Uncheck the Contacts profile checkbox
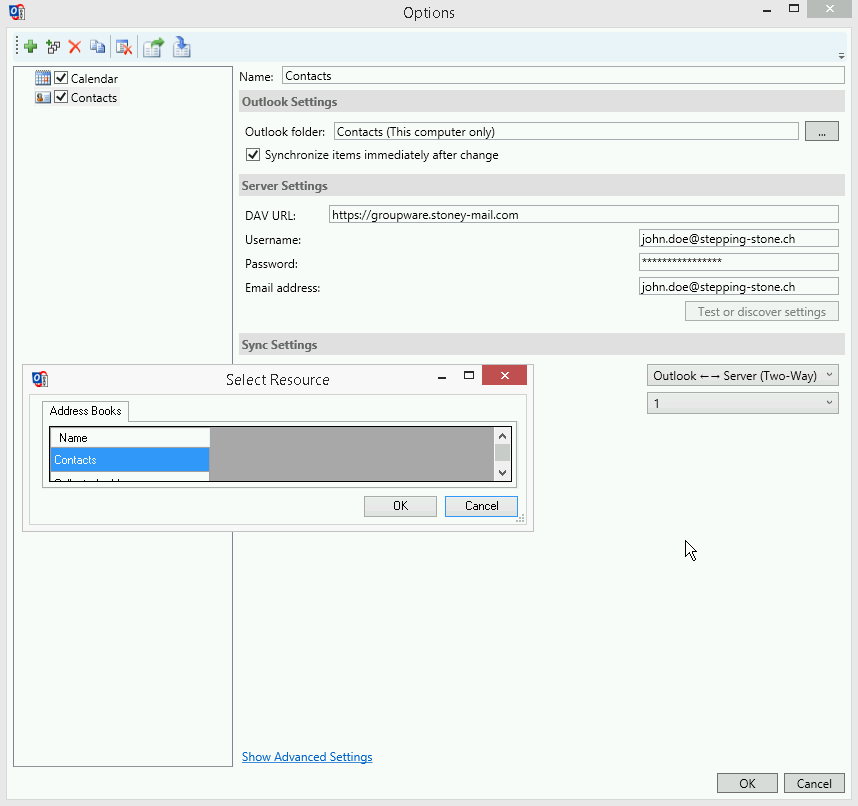The height and width of the screenshot is (806, 858). pos(61,98)
